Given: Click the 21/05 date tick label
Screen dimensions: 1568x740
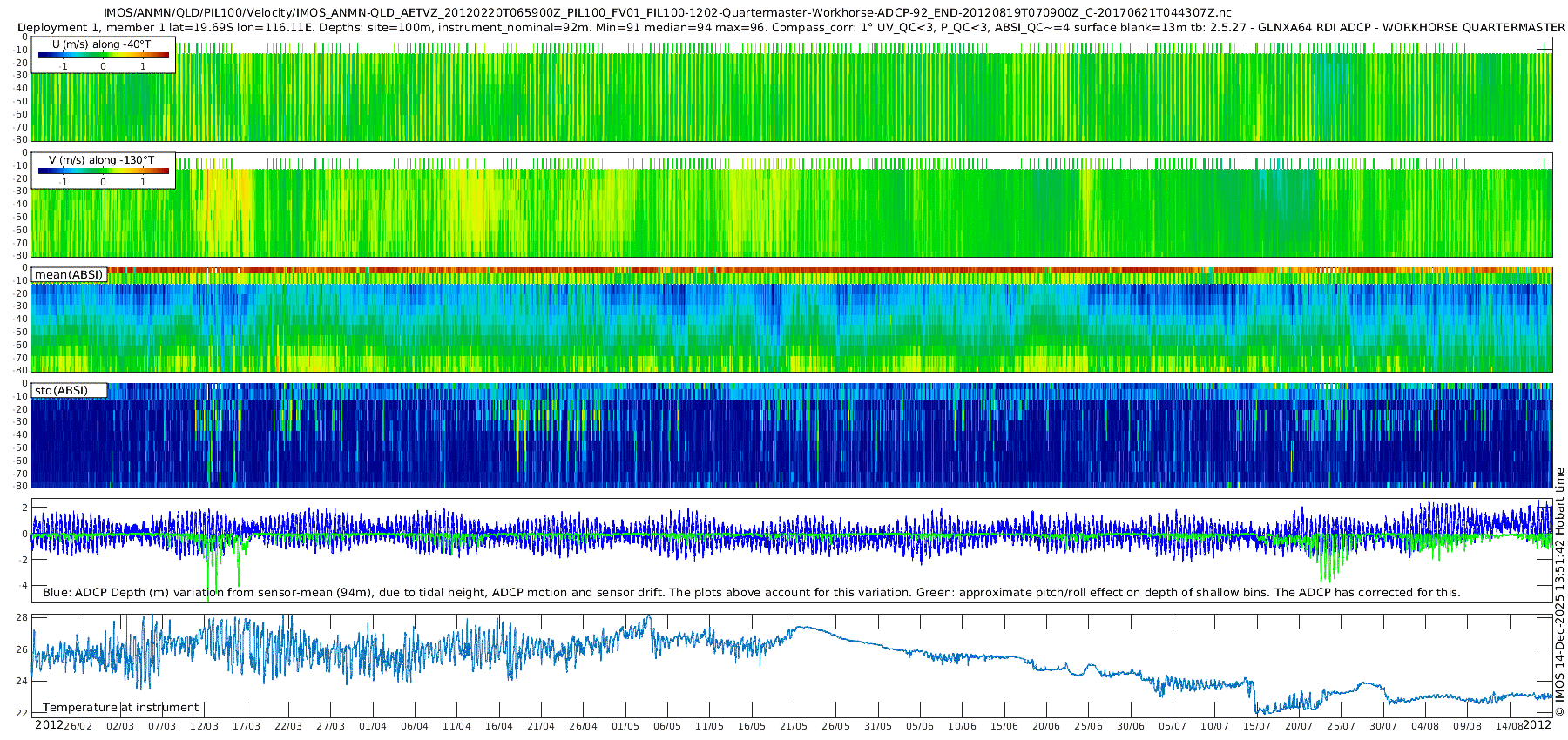Looking at the screenshot, I should pos(793,726).
